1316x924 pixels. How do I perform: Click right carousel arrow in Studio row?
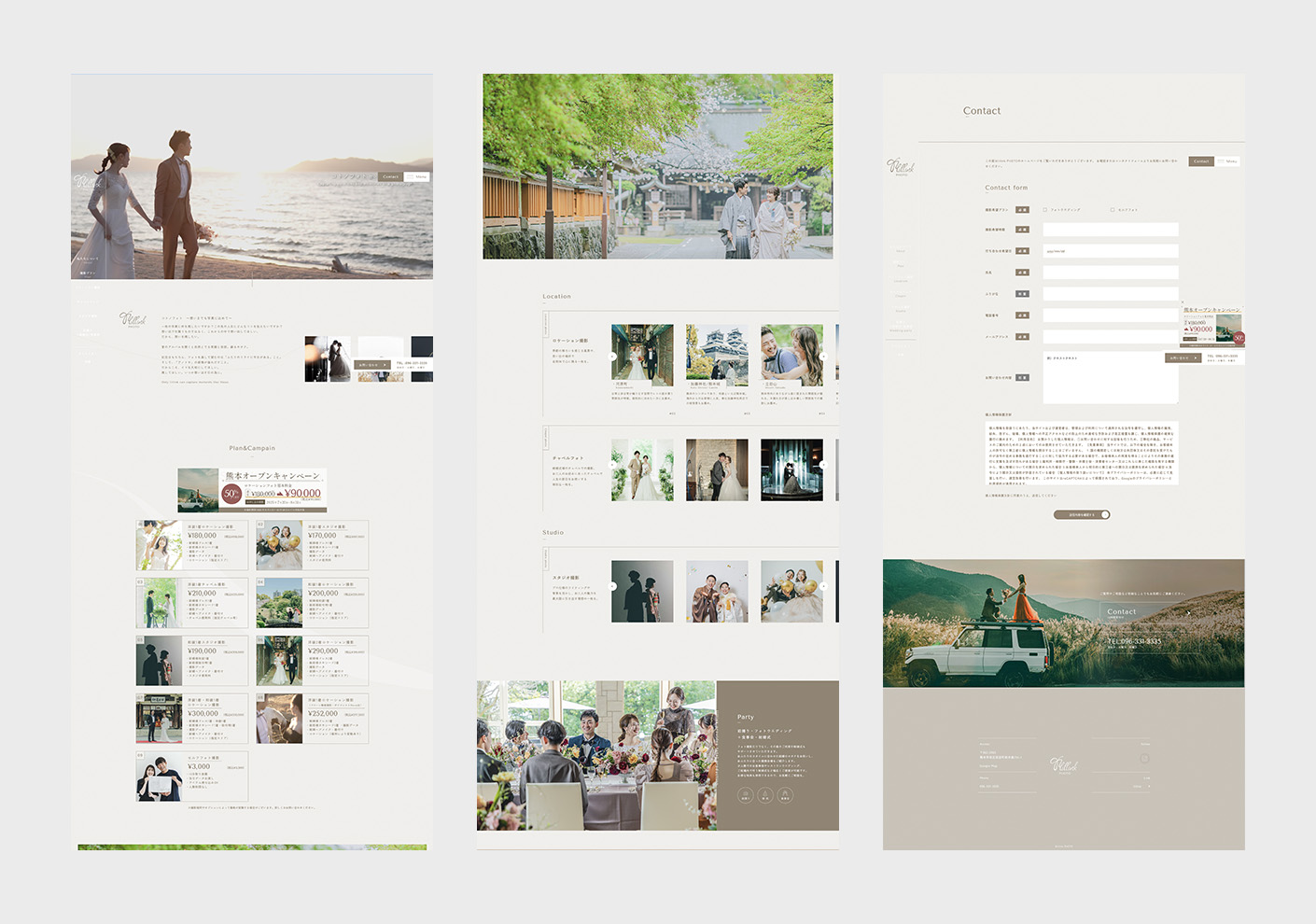coord(823,586)
